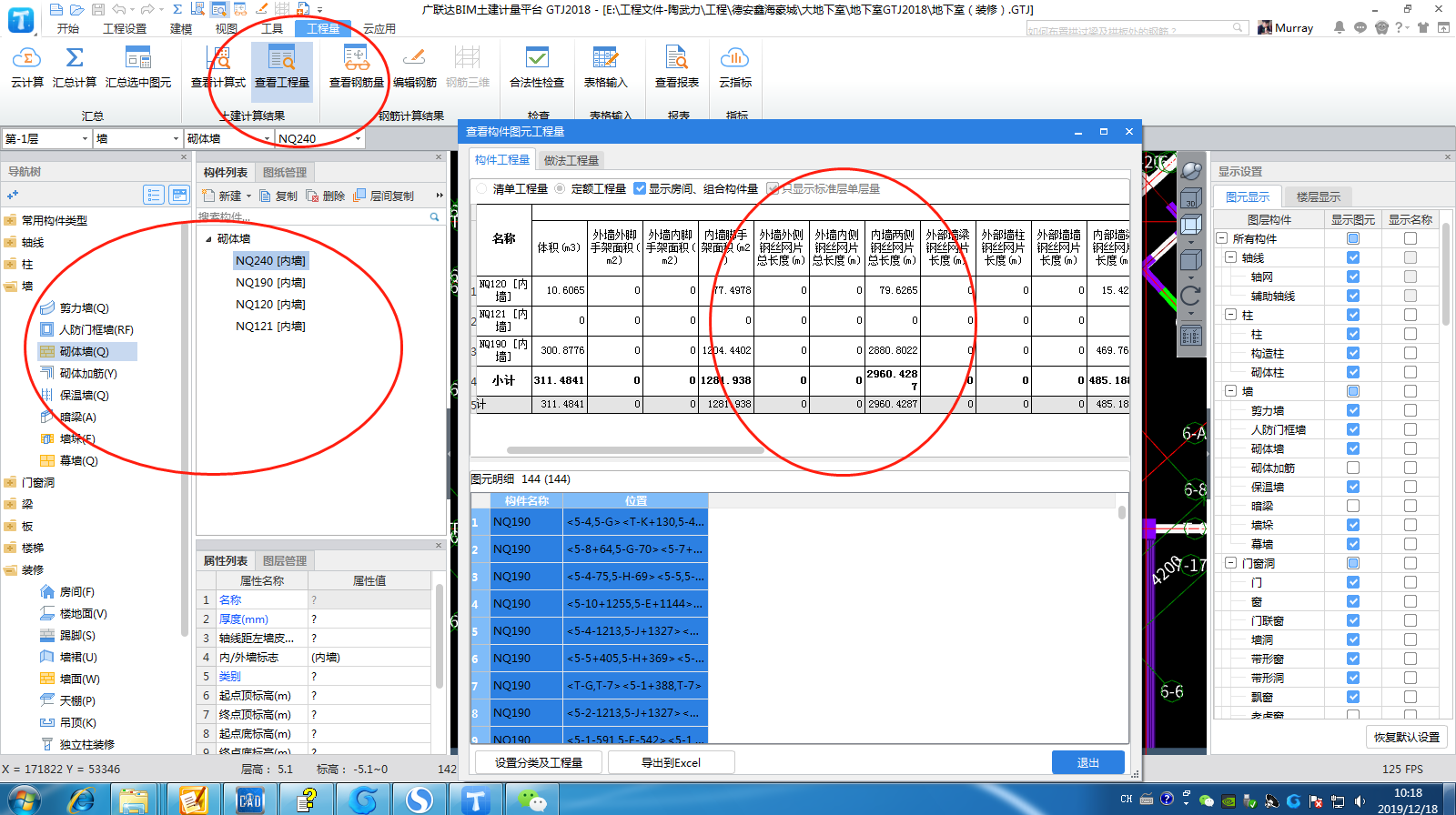Click vertical scrollbar in 图元明细 list
The image size is (1456, 815).
(1122, 512)
